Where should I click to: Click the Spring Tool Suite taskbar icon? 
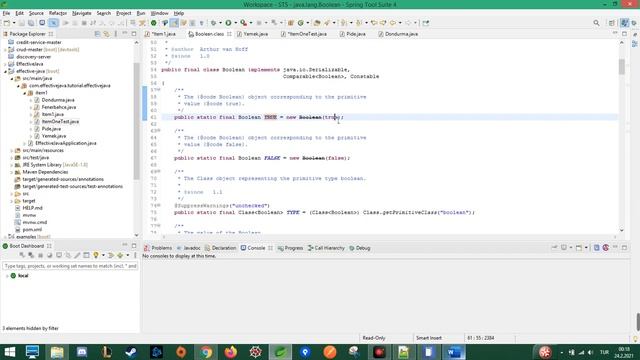280,352
